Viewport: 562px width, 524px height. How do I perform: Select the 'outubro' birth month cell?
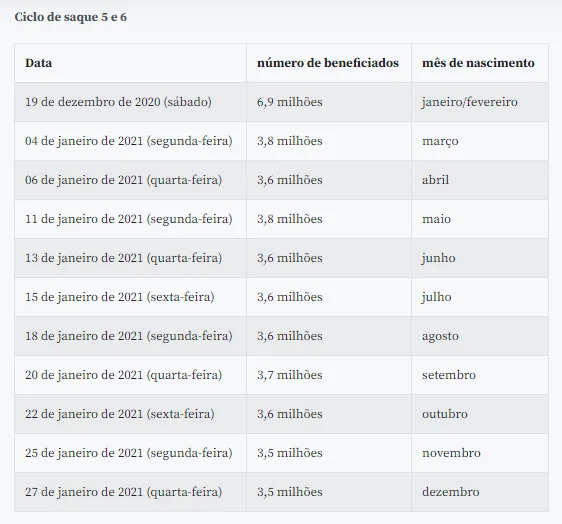(x=480, y=414)
